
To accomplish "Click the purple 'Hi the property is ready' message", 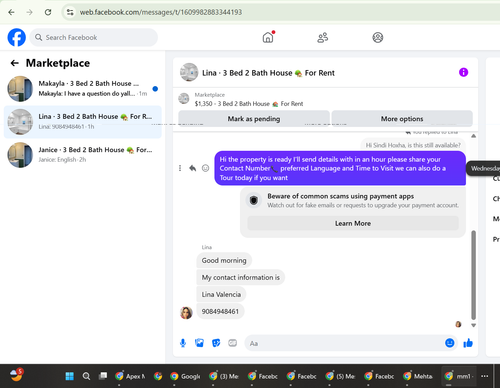I will tap(340, 168).
